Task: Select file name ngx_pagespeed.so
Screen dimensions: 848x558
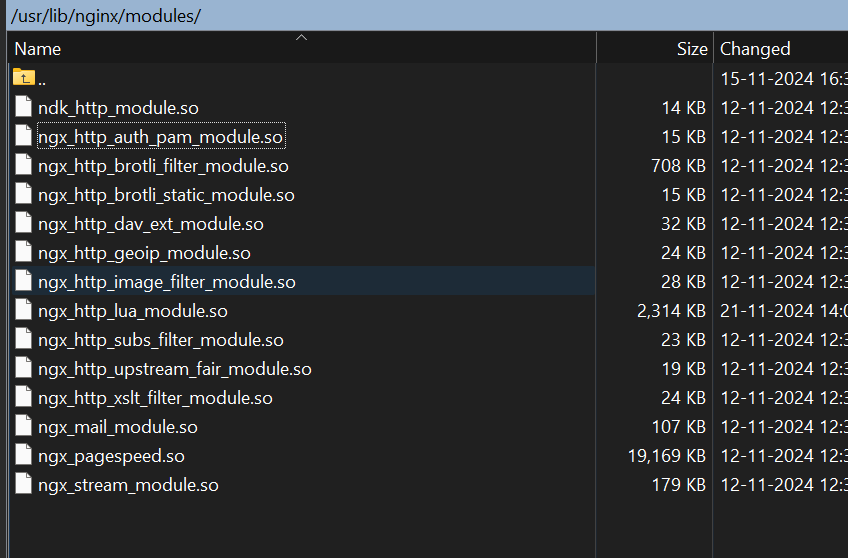Action: (111, 456)
